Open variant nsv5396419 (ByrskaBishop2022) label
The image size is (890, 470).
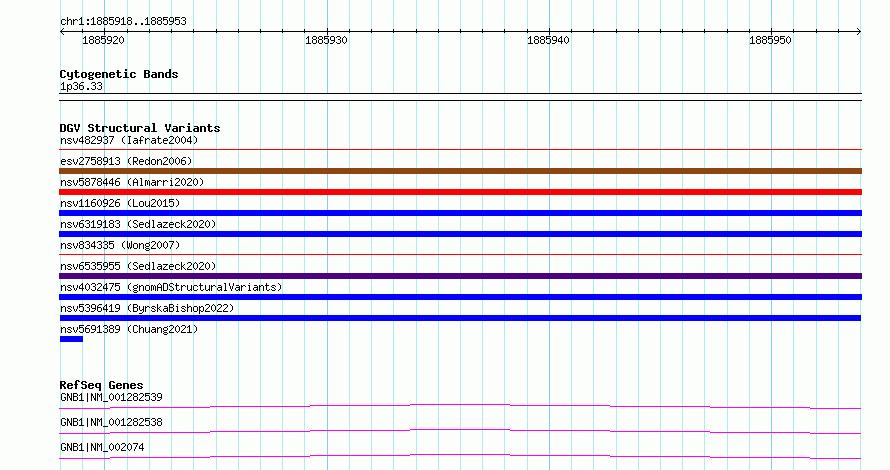pos(147,308)
